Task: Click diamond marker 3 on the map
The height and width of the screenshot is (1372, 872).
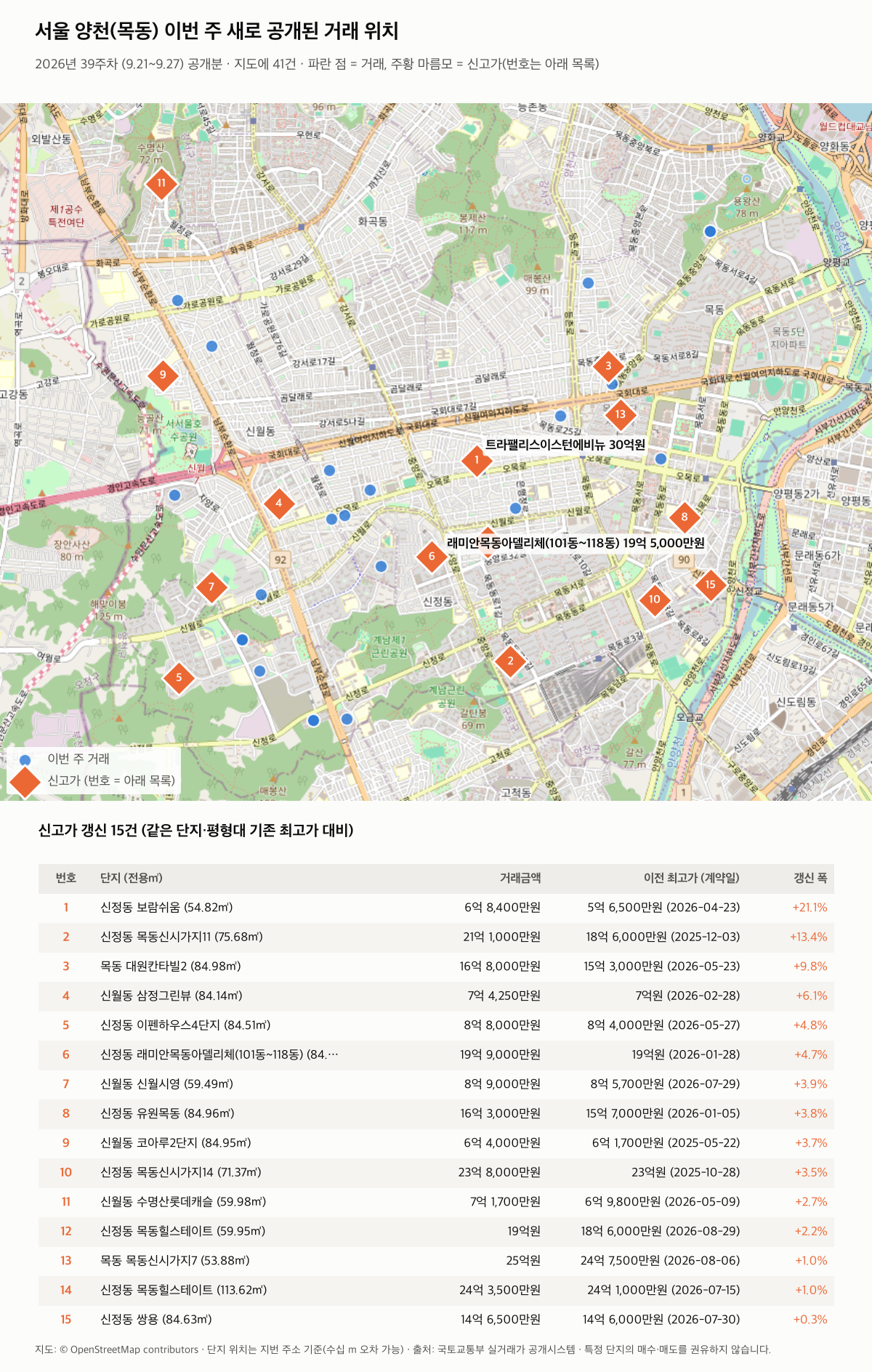Action: pos(608,366)
